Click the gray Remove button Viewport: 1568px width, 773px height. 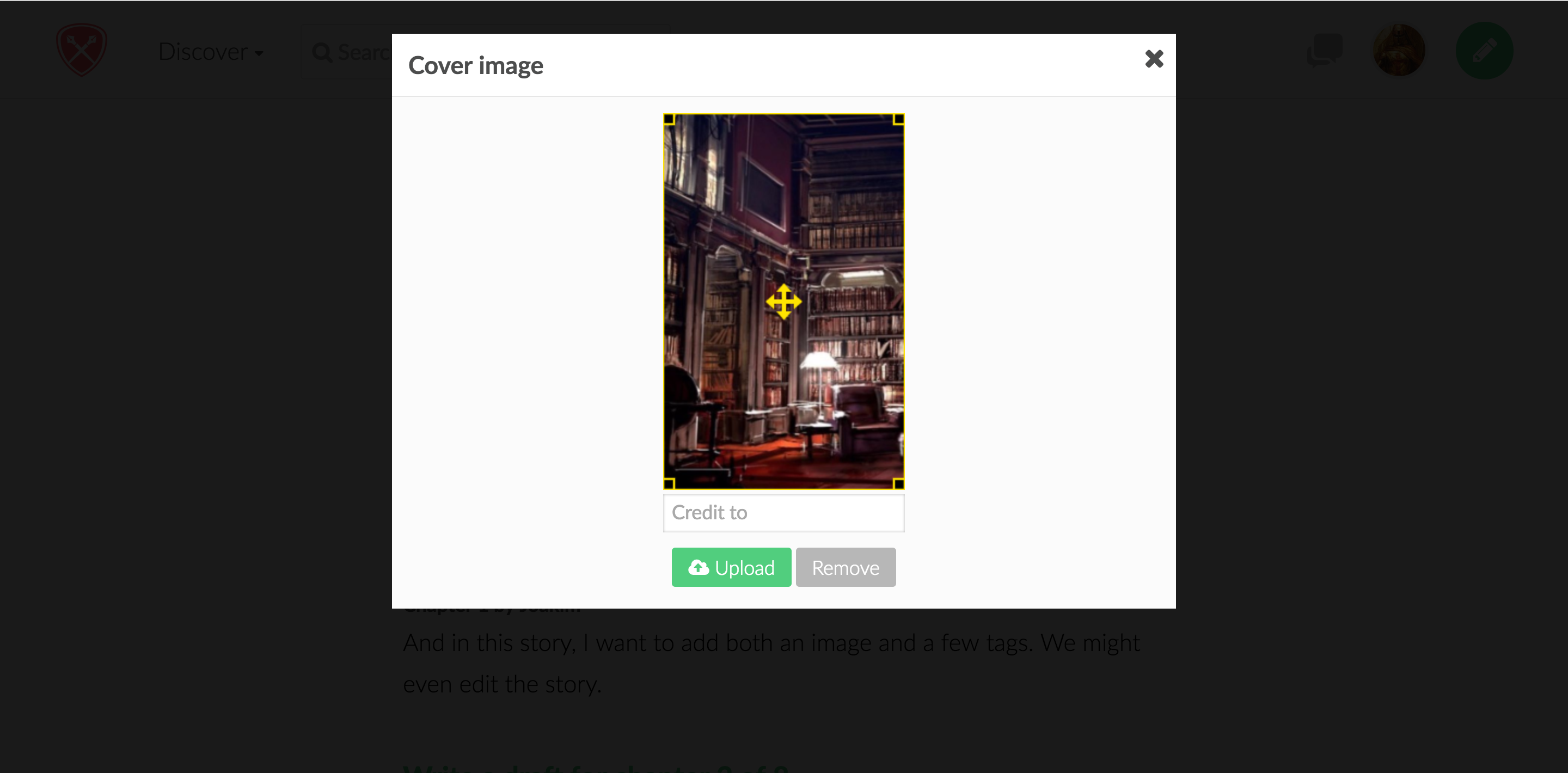(846, 567)
